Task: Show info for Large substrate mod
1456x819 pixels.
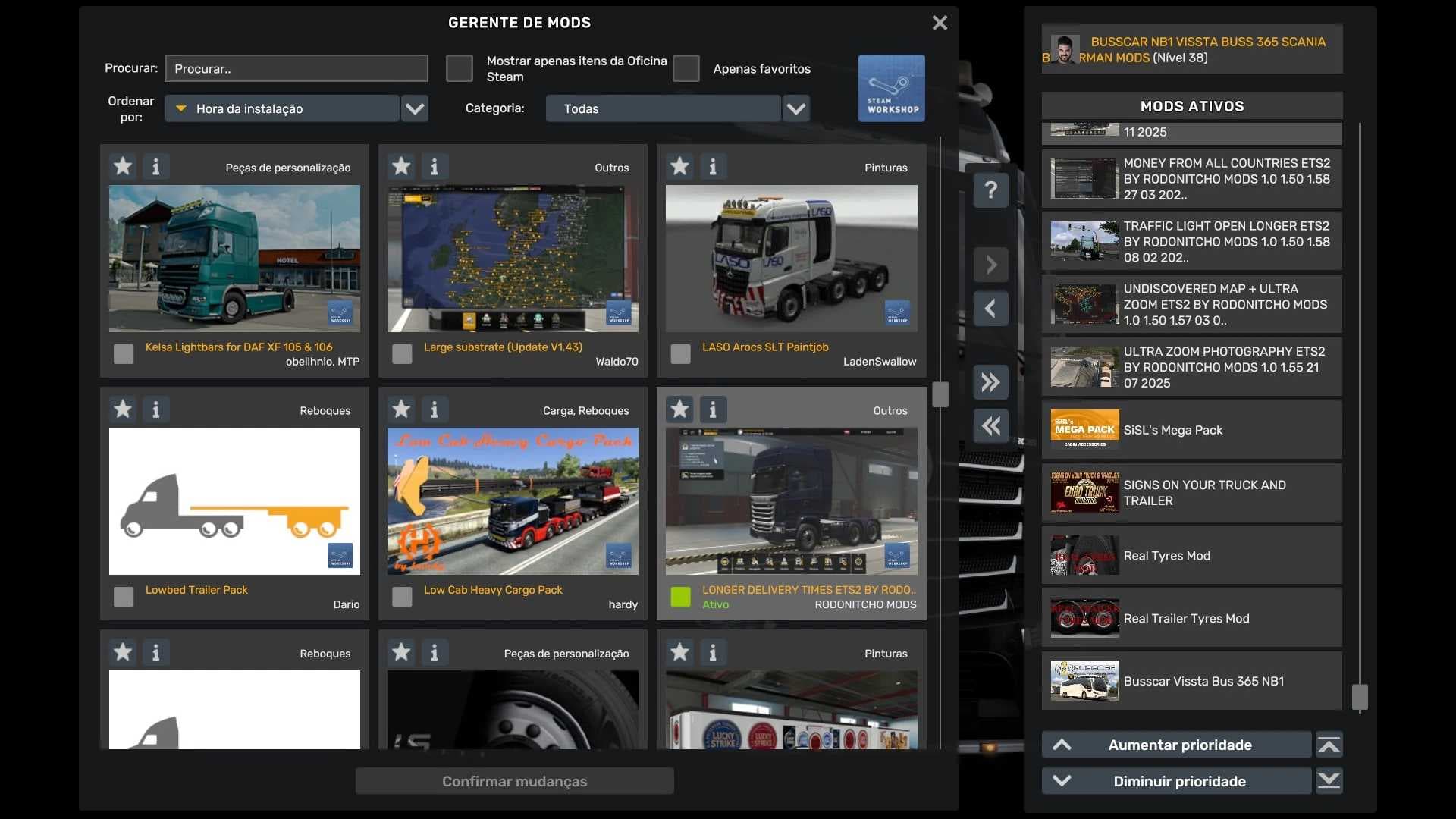Action: tap(435, 166)
